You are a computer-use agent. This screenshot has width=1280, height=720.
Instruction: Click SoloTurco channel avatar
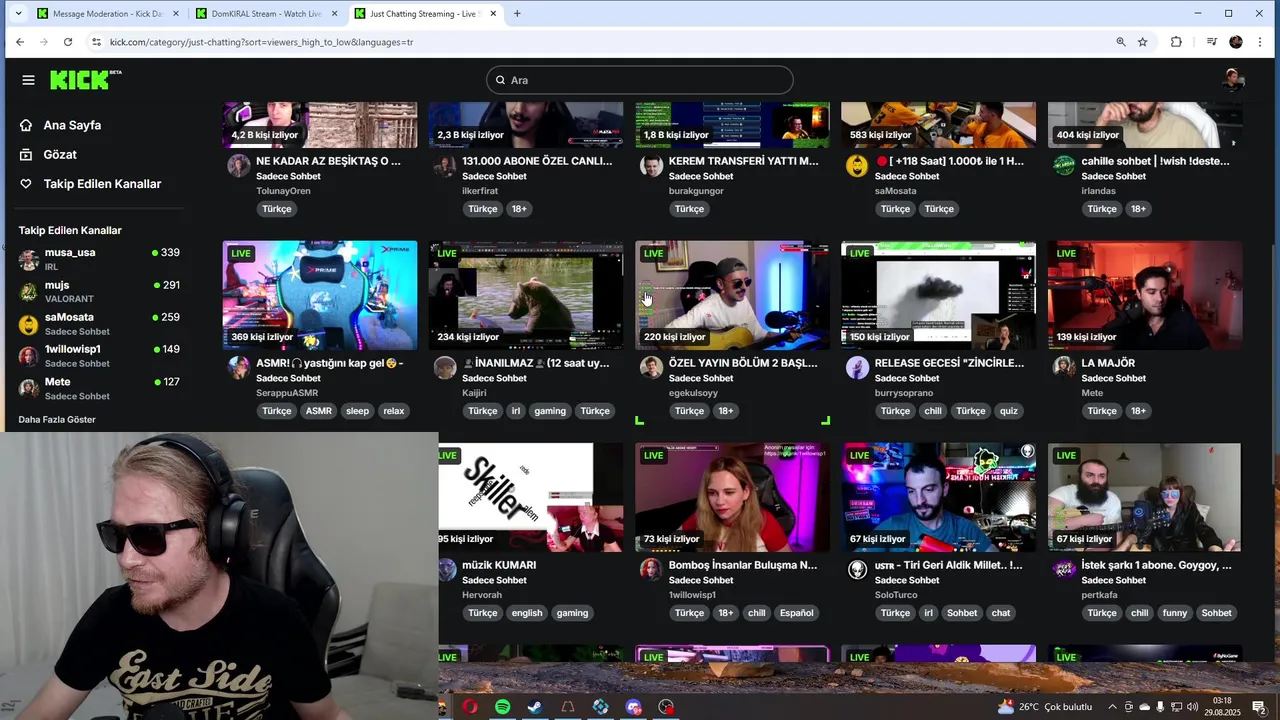[x=857, y=570]
